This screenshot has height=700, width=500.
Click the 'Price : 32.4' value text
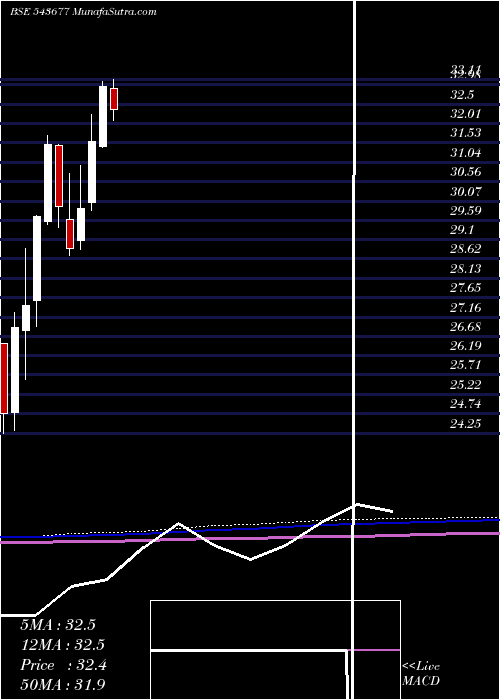point(63,665)
